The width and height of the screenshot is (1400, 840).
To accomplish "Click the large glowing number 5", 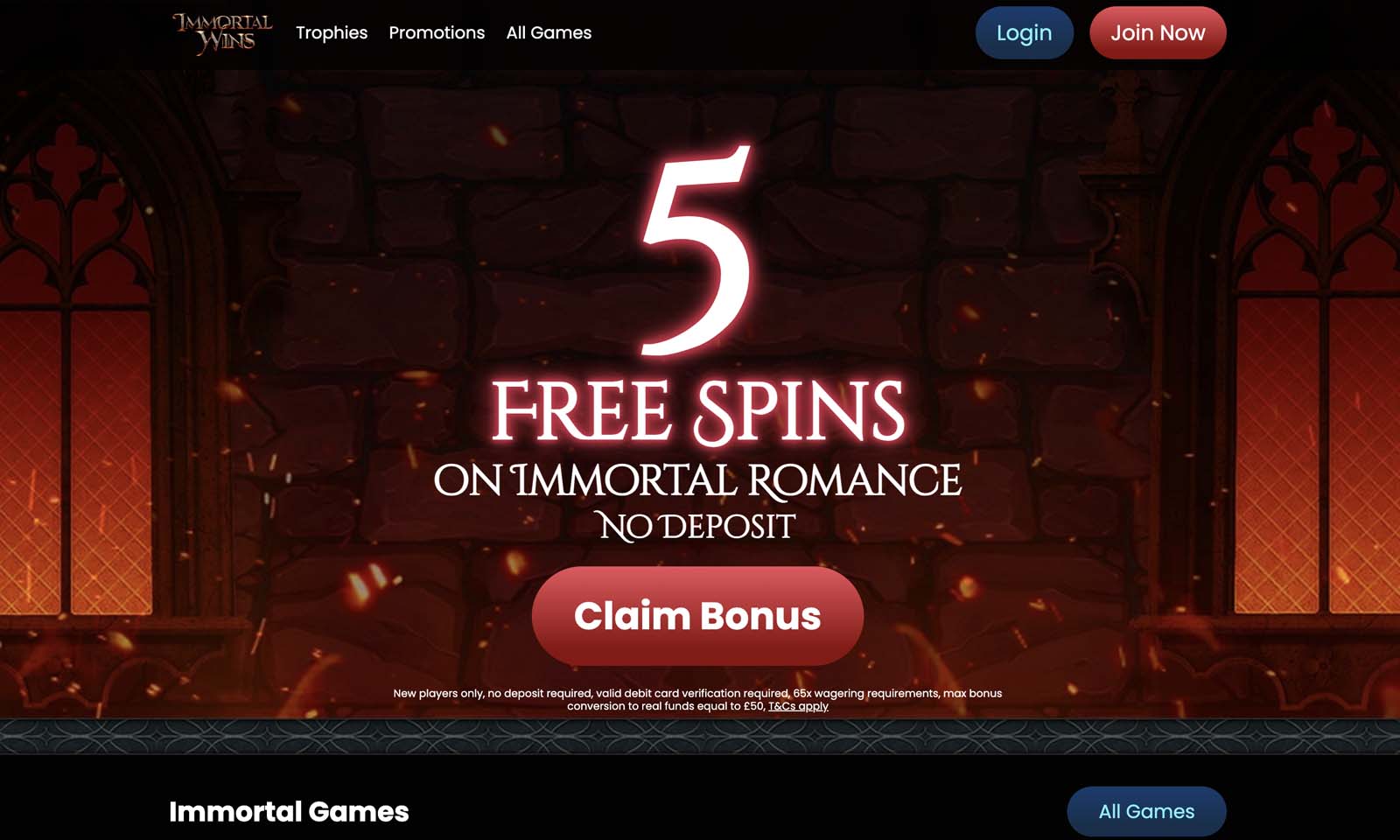I will pos(697,250).
